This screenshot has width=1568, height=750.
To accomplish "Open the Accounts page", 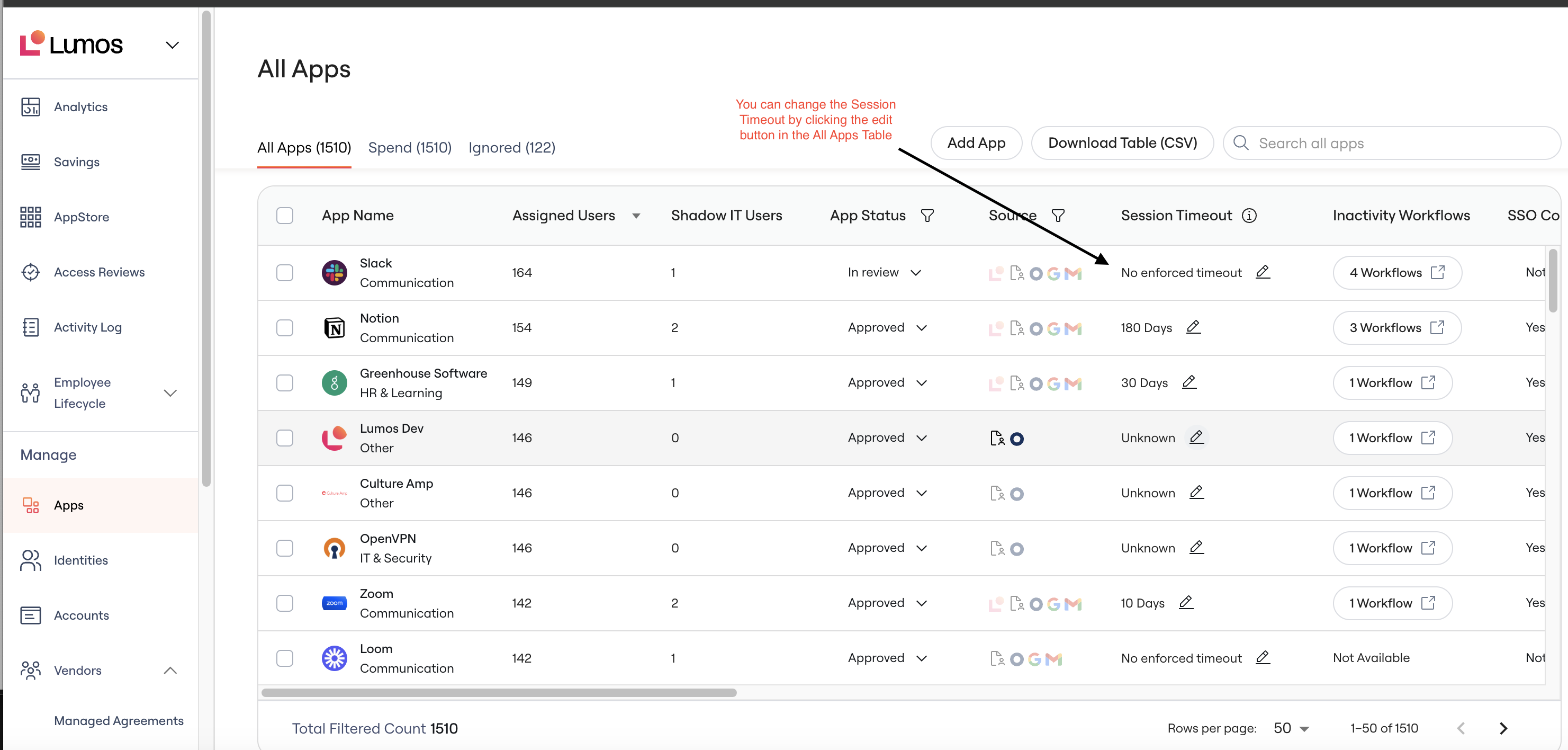I will tap(81, 615).
